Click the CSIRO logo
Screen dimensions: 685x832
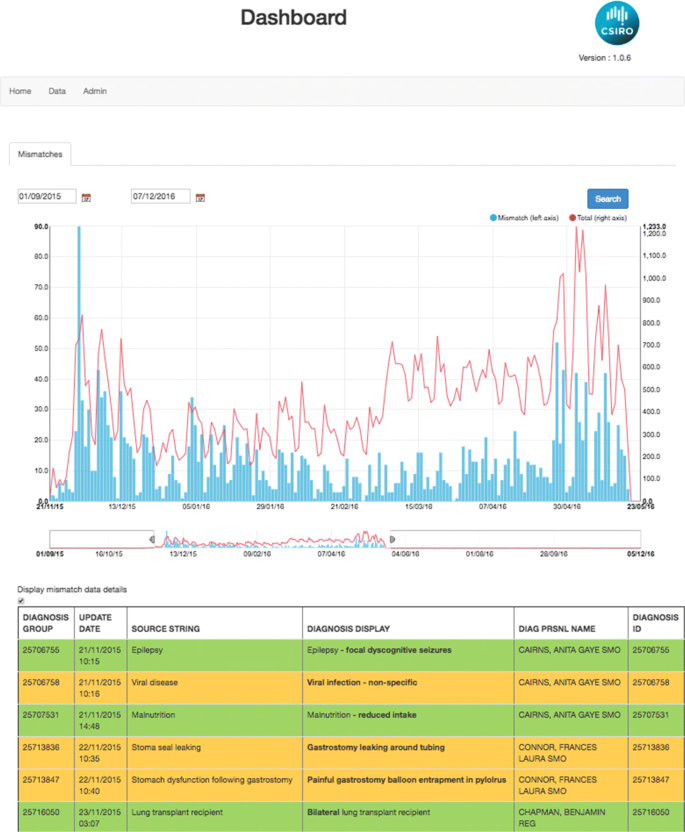(x=615, y=25)
